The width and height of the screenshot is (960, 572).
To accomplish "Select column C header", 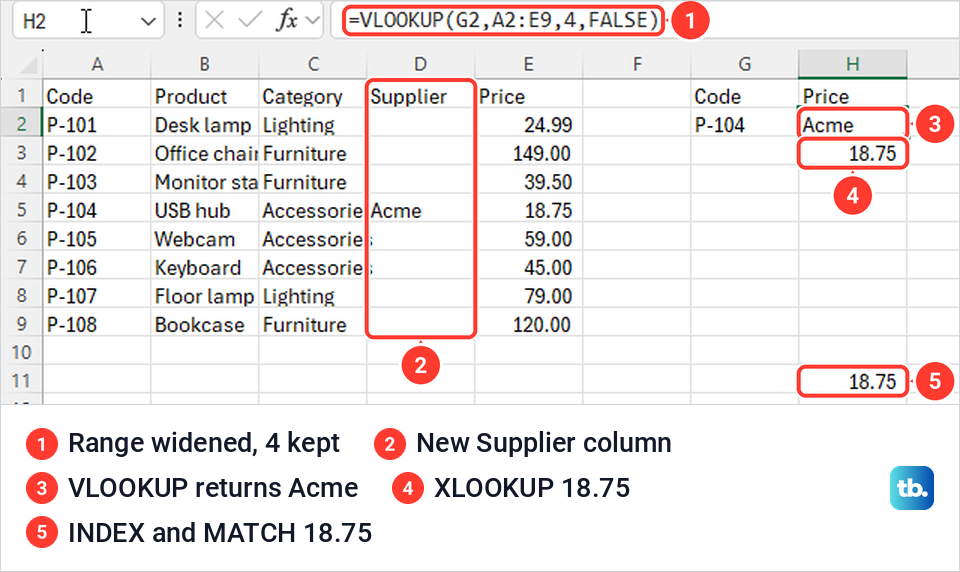I will click(313, 64).
